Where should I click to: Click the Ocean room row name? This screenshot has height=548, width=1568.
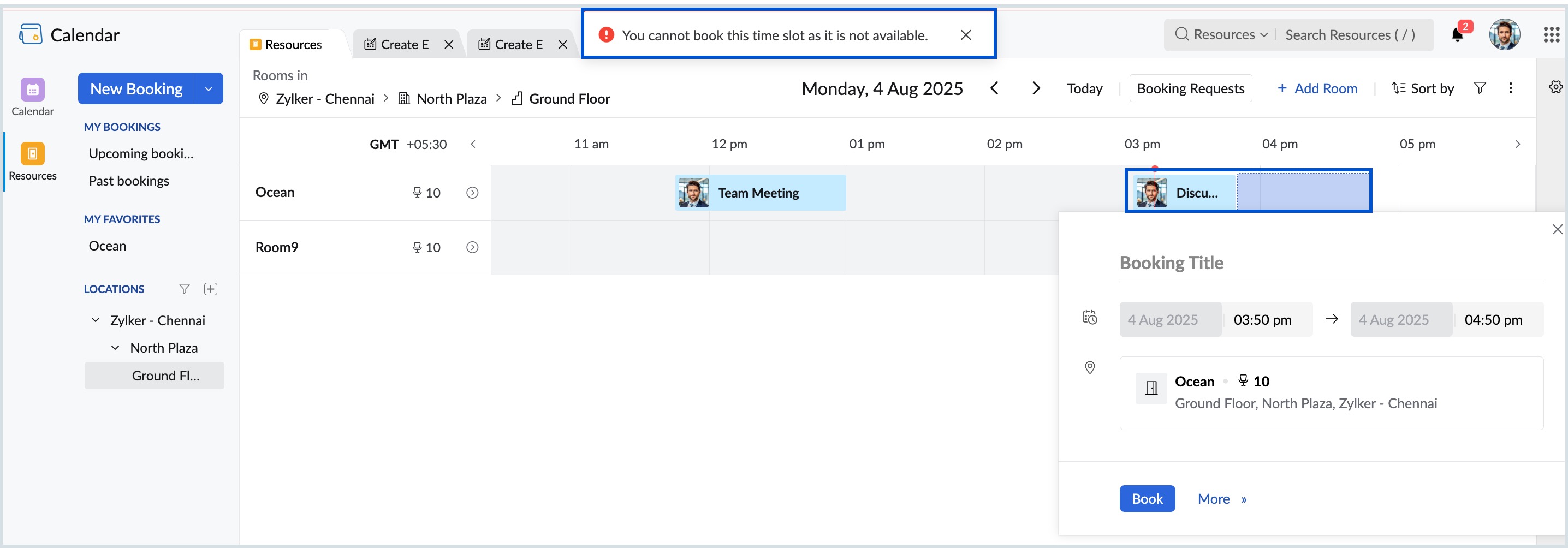click(275, 192)
